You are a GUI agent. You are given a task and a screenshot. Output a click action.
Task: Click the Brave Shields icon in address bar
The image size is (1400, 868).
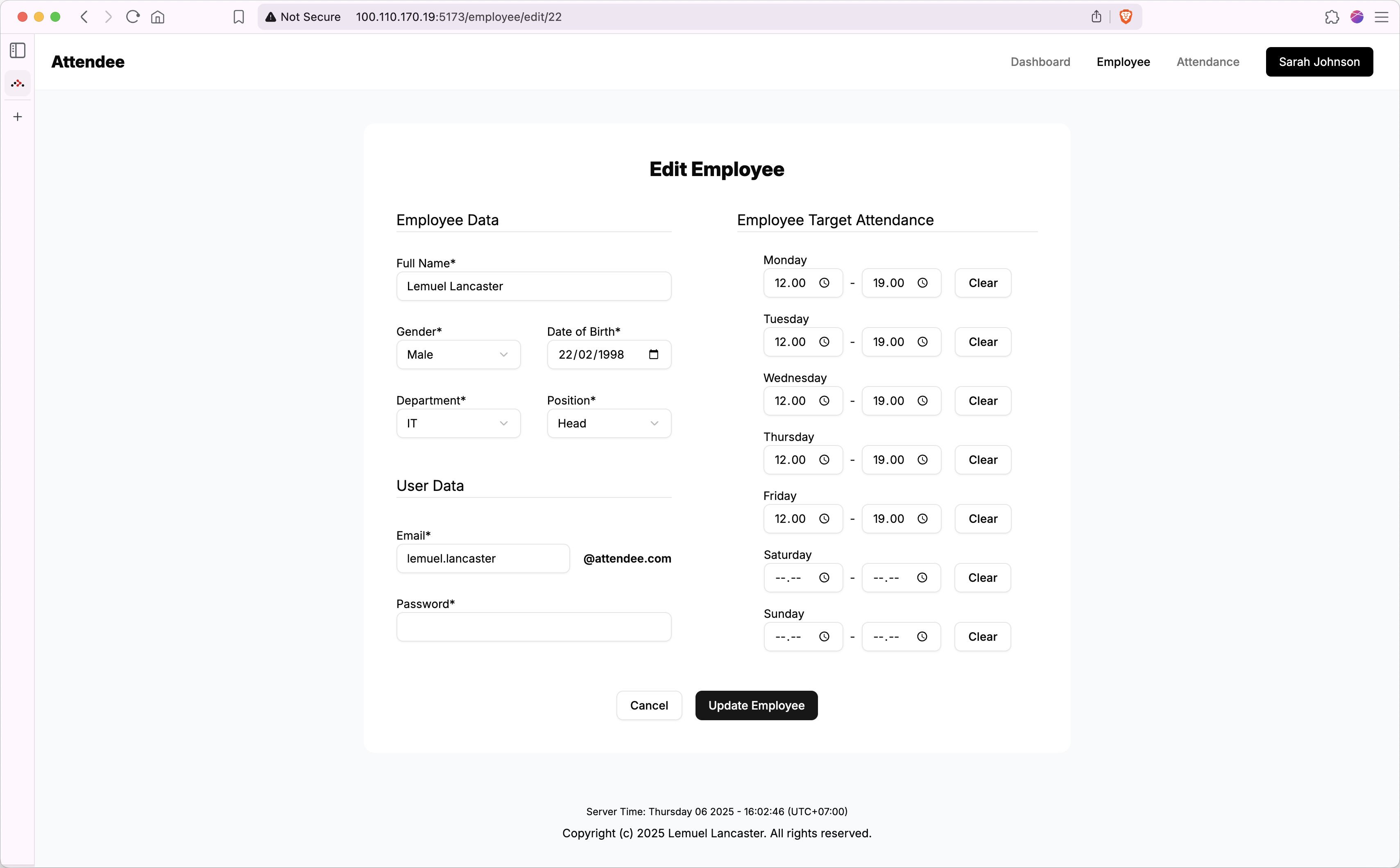pyautogui.click(x=1125, y=17)
